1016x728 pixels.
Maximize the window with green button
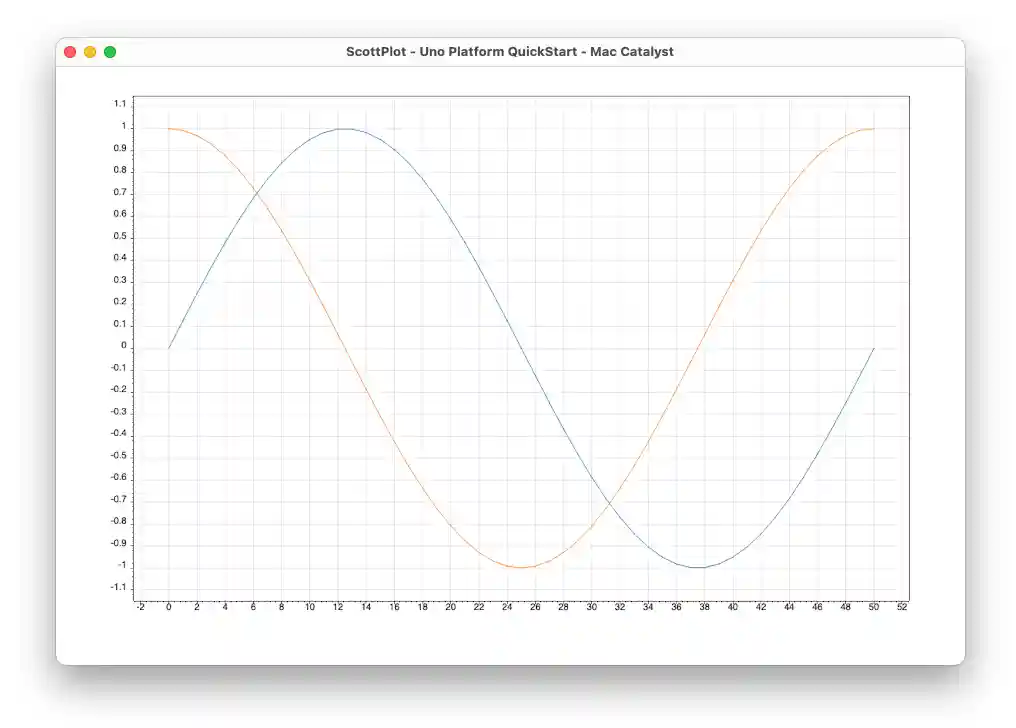coord(110,52)
